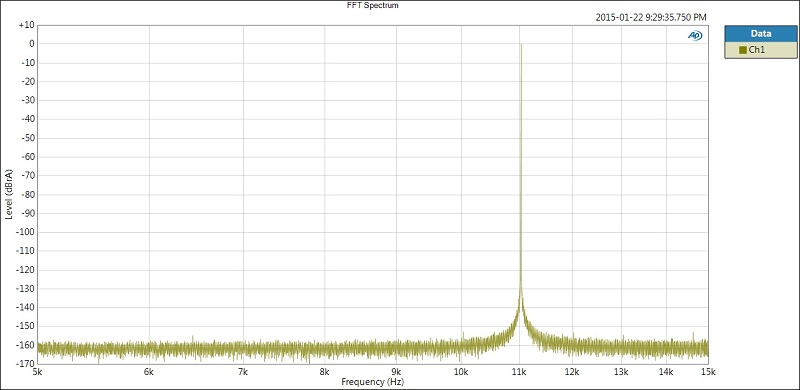
Task: Click the 6k frequency axis tick label
Action: (x=149, y=372)
